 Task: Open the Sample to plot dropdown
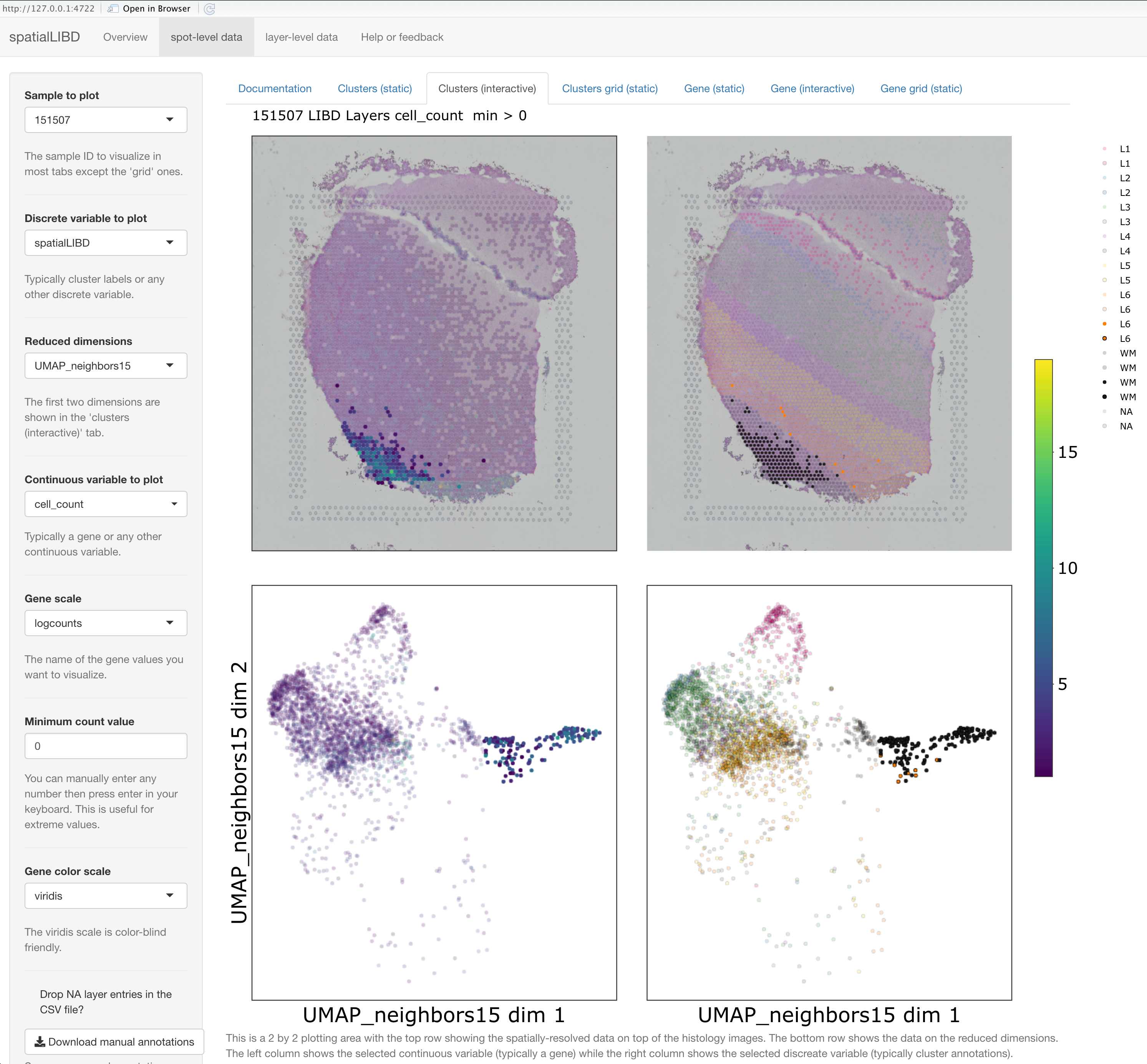click(106, 120)
